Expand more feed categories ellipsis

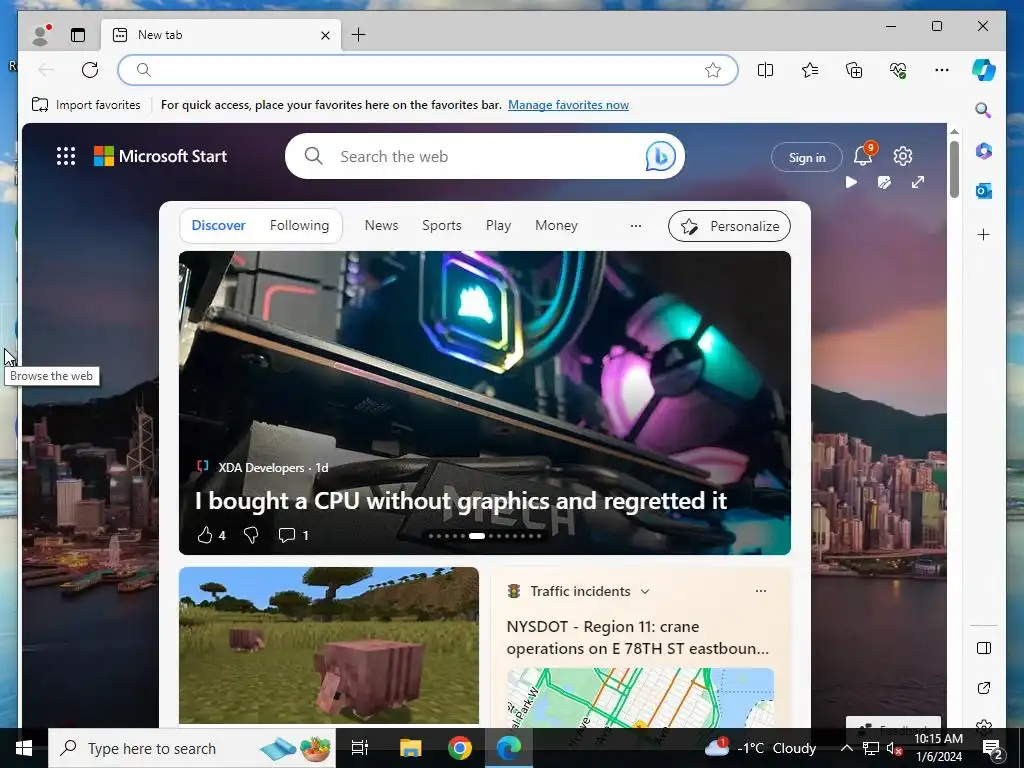(x=635, y=226)
